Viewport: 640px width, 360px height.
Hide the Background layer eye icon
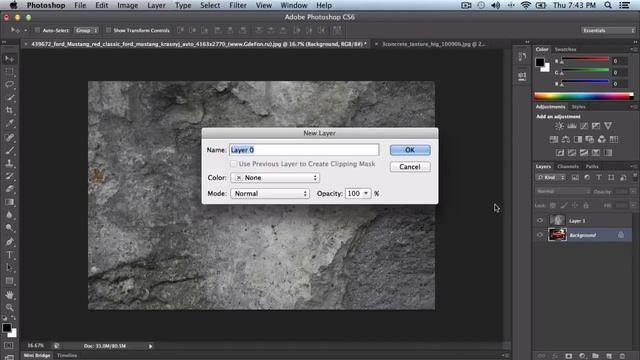(x=540, y=235)
